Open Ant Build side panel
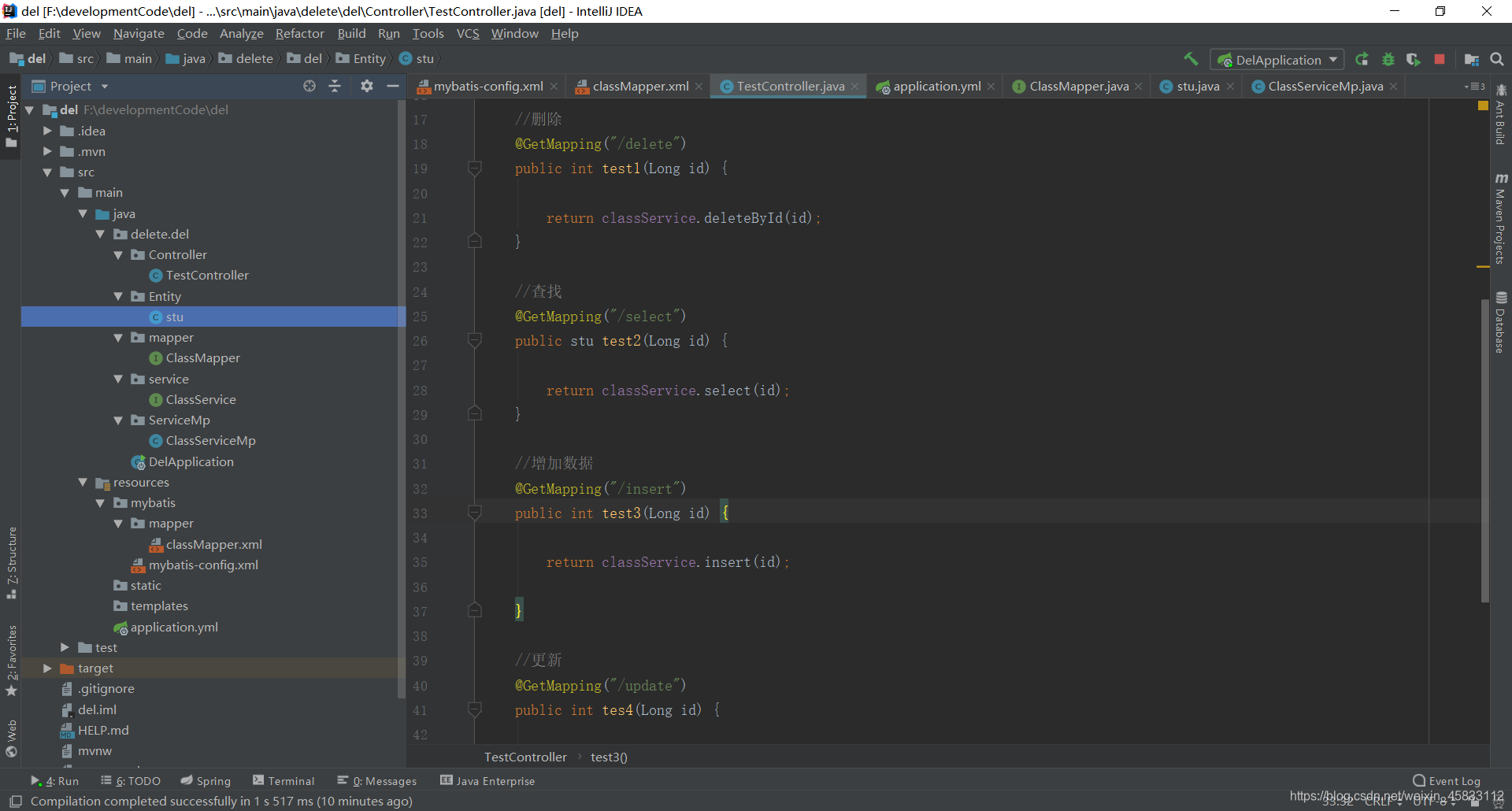1512x811 pixels. tap(1501, 114)
